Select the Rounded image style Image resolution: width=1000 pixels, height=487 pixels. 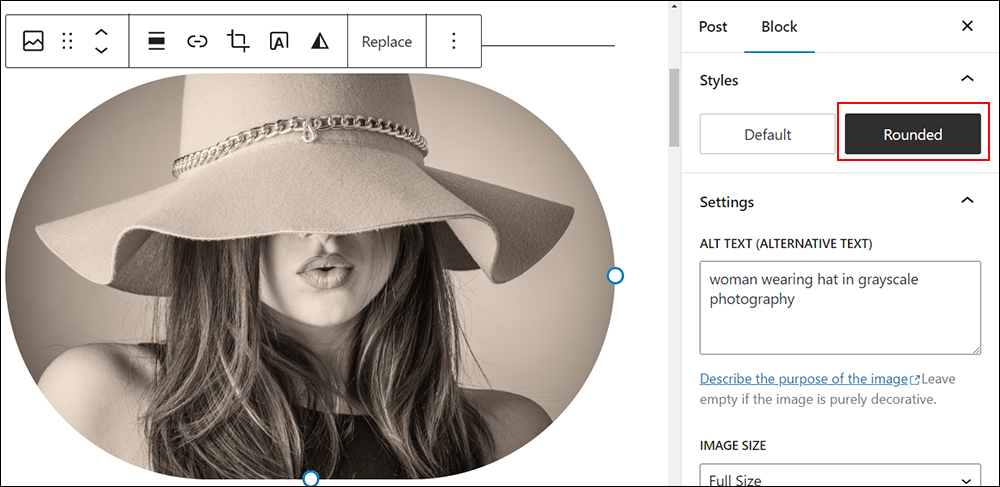913,134
